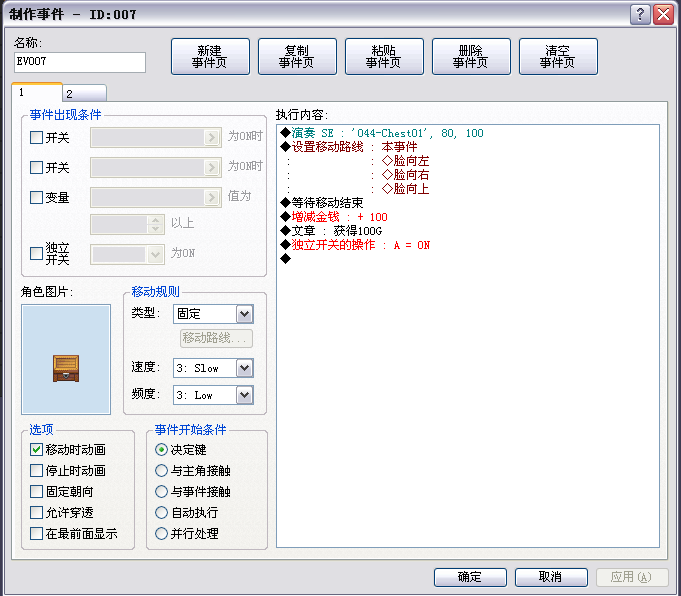Select the 等待移动结束 command line

point(468,203)
